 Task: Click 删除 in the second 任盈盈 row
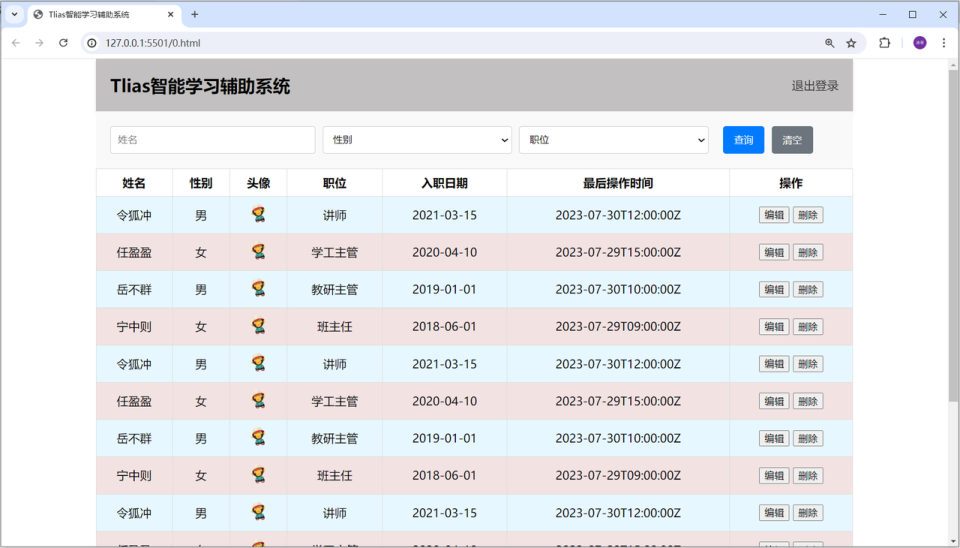coord(808,401)
